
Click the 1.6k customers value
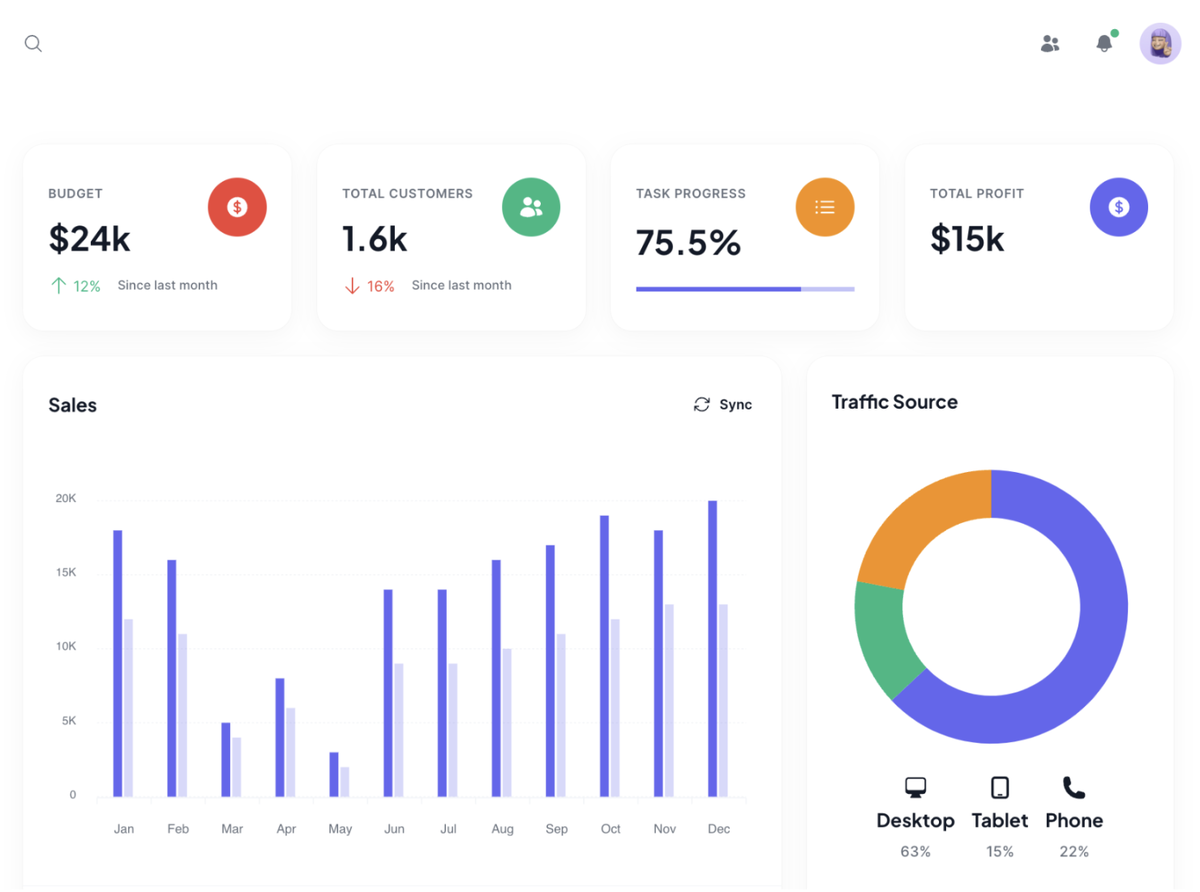[x=375, y=238]
